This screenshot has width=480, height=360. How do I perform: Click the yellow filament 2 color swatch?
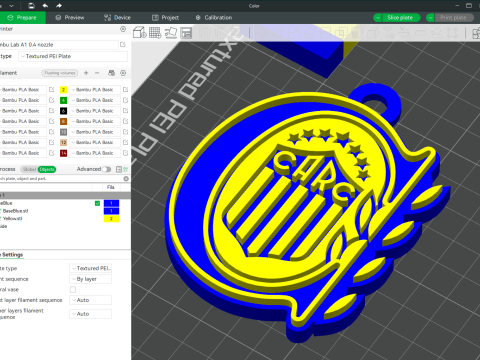click(63, 90)
